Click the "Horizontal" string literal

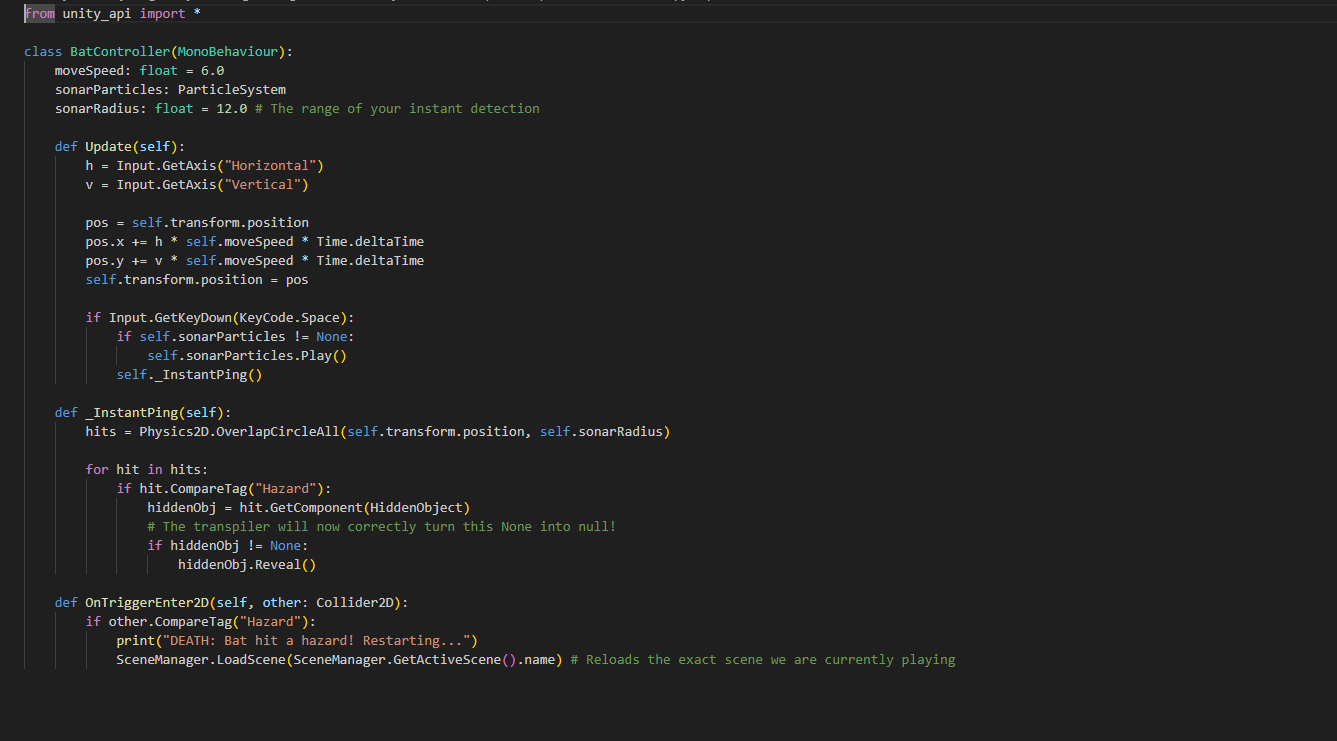(x=270, y=165)
